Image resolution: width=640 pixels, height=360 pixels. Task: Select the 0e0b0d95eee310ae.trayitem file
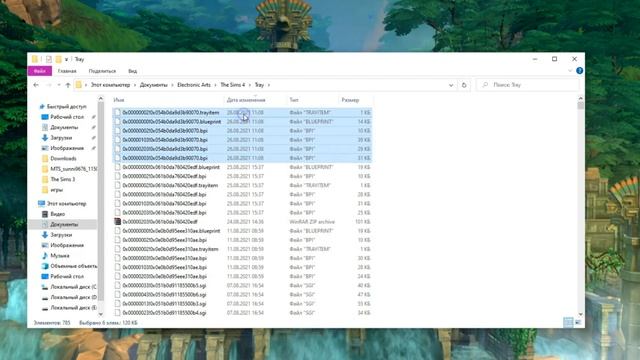point(170,249)
